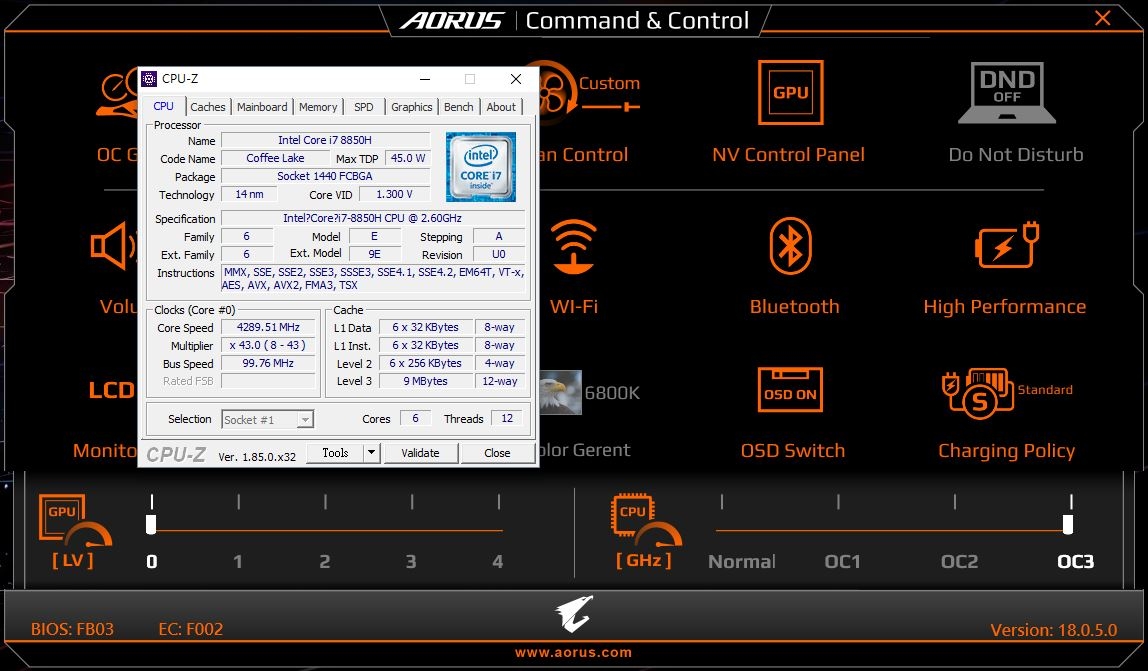The width and height of the screenshot is (1148, 671).
Task: Click the Technology value 14 nm
Action: (249, 194)
